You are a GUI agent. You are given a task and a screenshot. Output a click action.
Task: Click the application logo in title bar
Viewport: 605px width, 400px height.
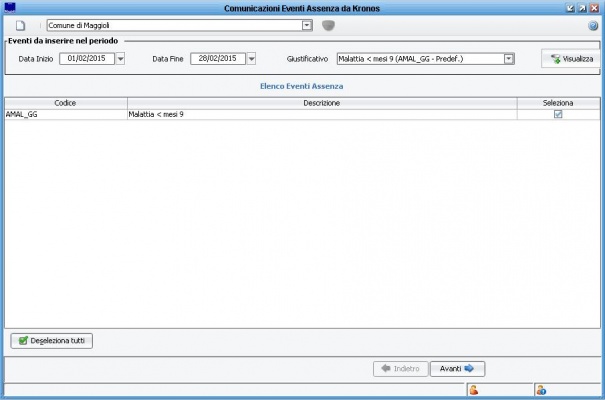(9, 7)
